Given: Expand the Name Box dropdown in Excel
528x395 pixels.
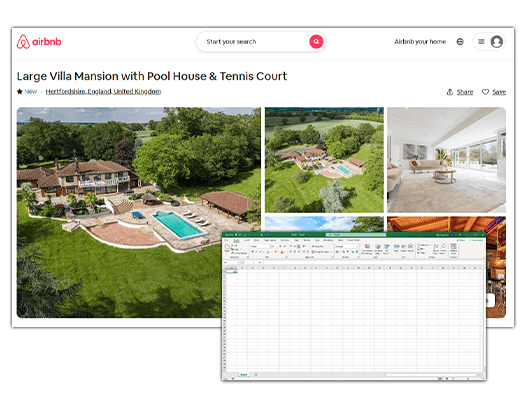Looking at the screenshot, I should pos(238,262).
